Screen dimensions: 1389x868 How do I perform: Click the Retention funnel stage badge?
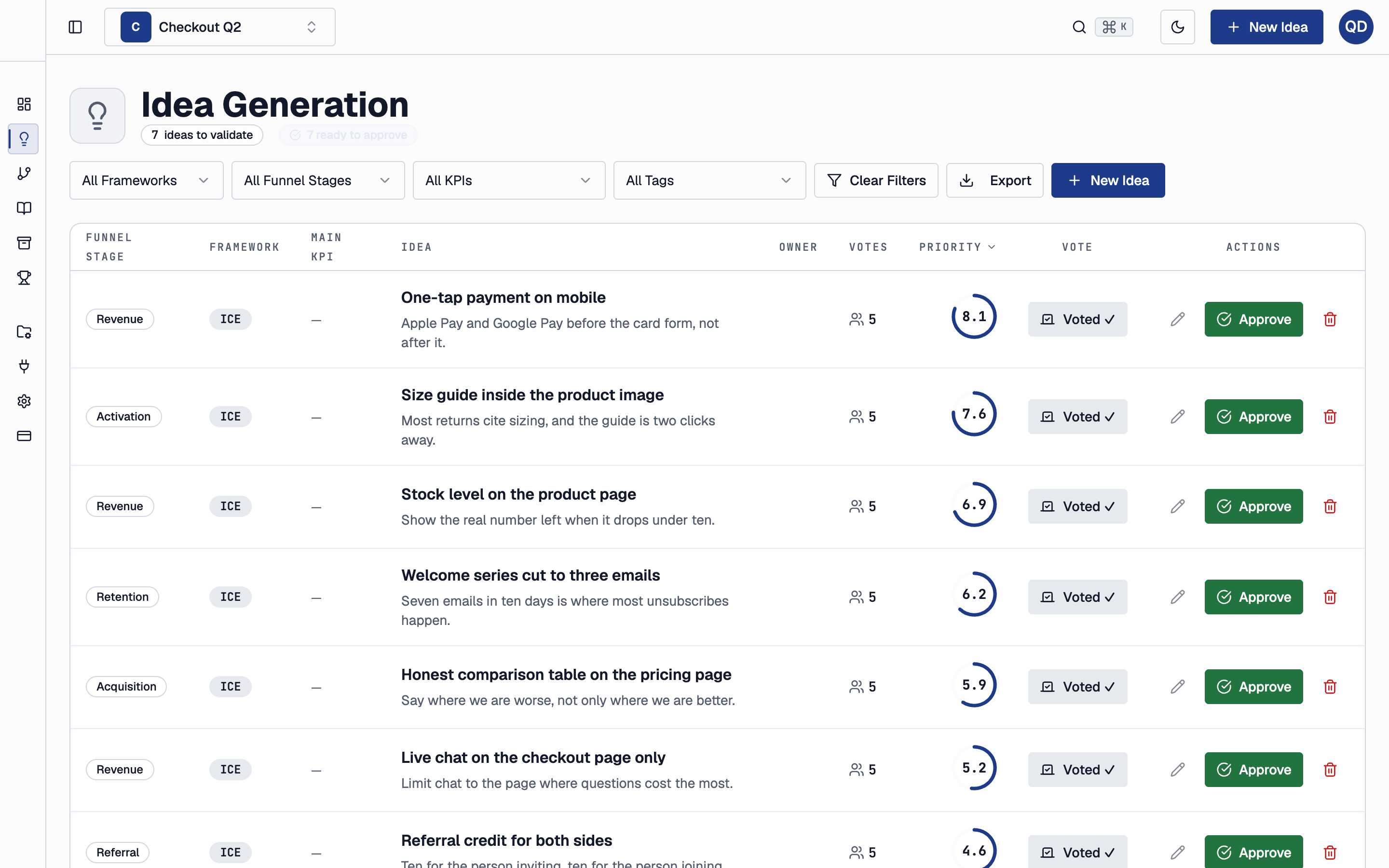(x=122, y=597)
